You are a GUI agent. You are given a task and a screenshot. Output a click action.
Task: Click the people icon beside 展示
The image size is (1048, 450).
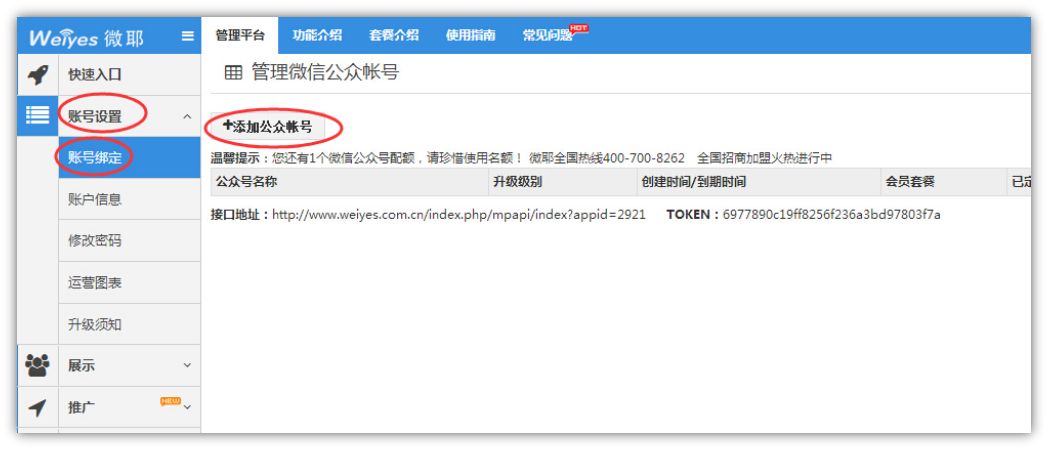(37, 365)
